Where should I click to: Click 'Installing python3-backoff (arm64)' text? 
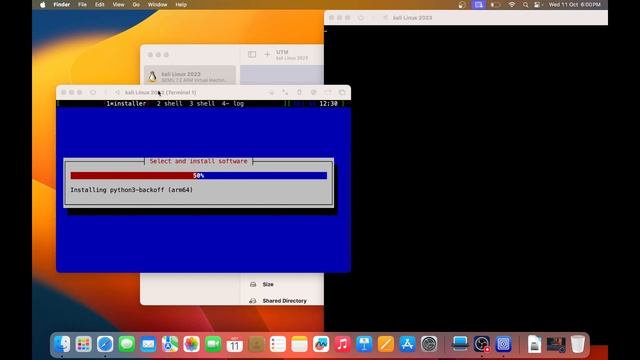click(x=131, y=190)
